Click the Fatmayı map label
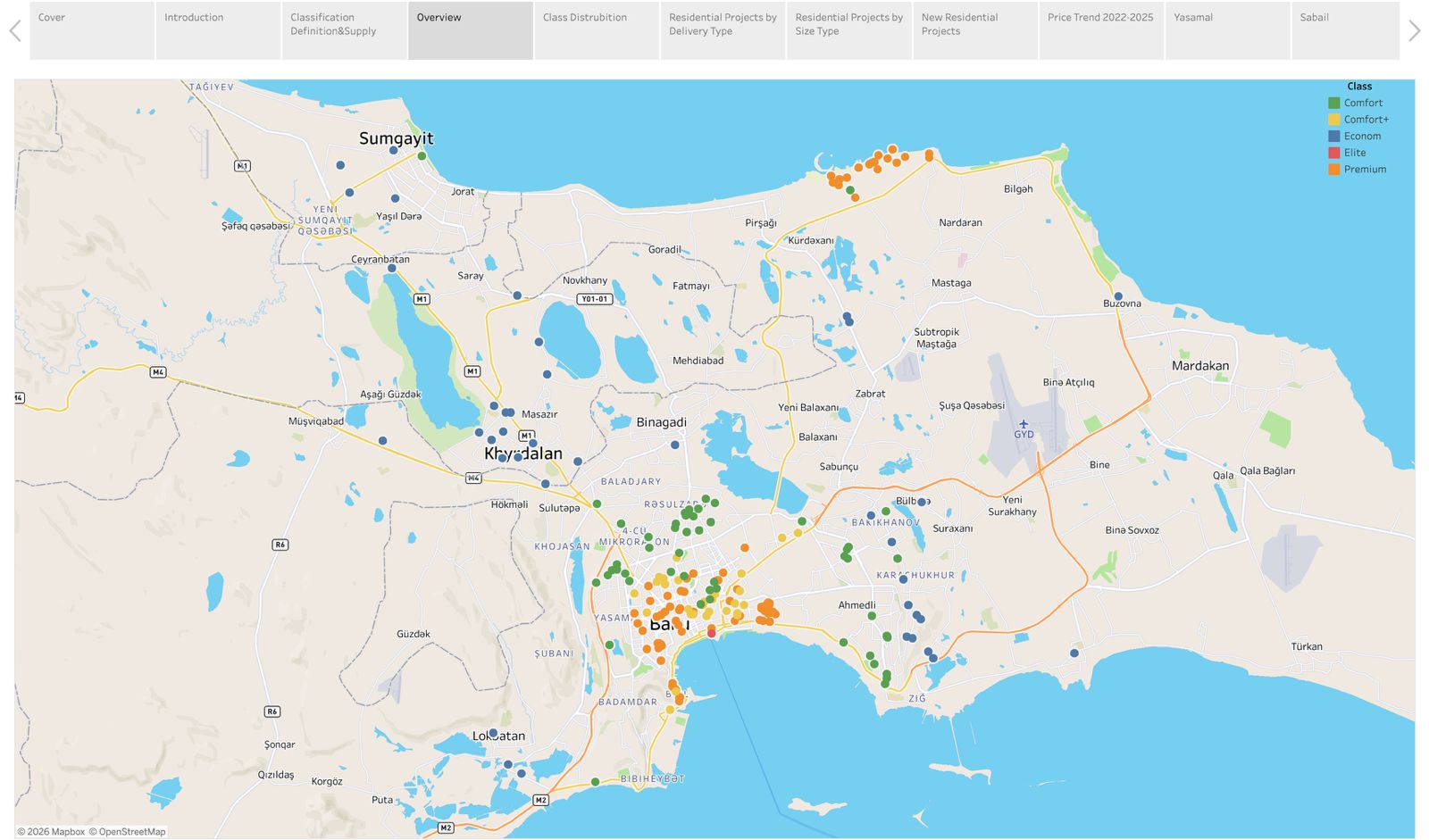This screenshot has height=840, width=1429. click(691, 287)
